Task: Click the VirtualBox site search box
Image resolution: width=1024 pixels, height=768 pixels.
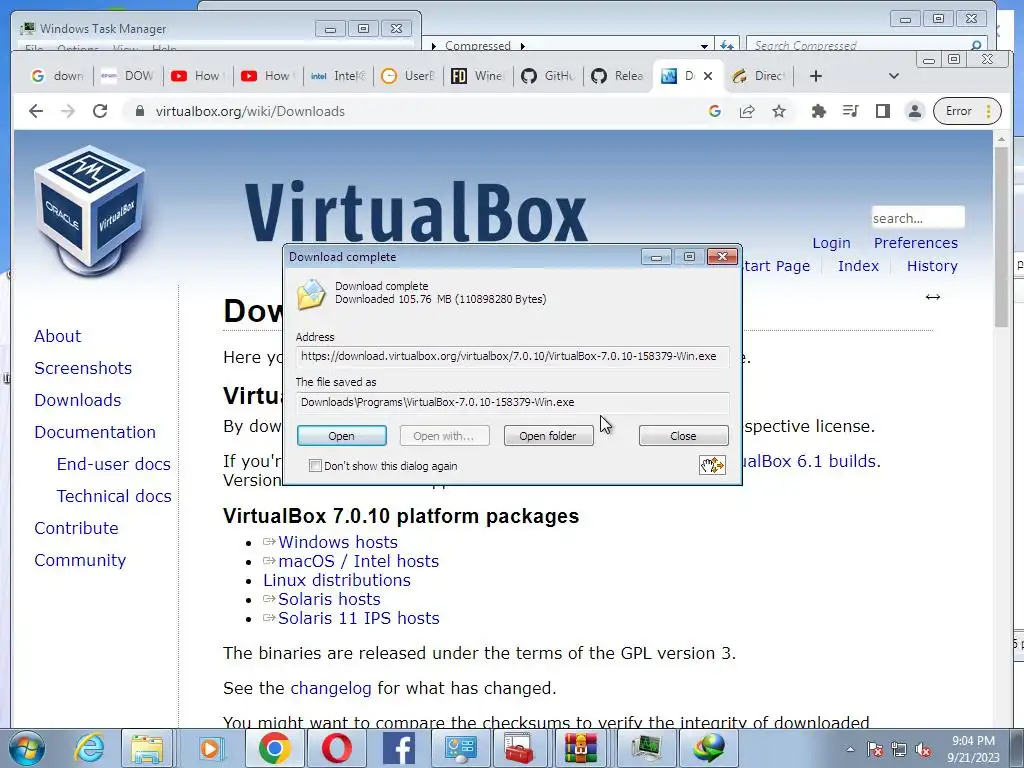Action: (x=918, y=218)
